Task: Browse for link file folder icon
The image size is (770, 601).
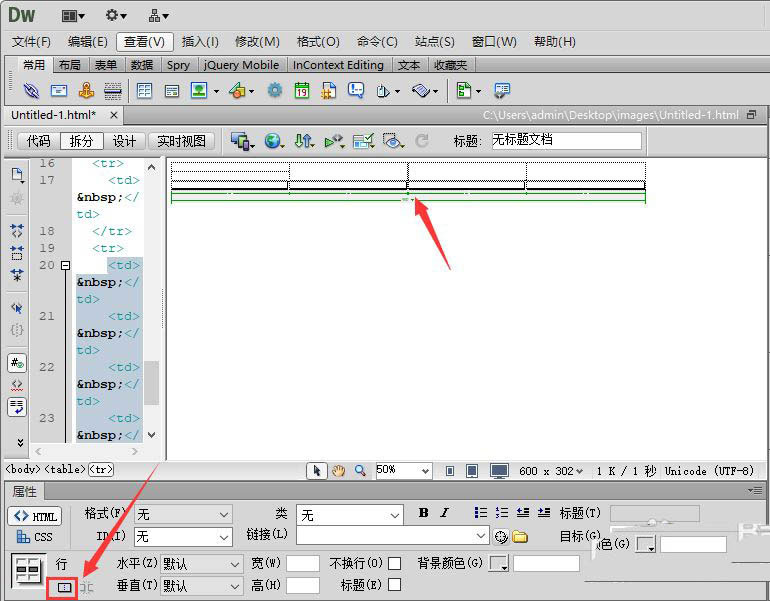Action: [520, 537]
